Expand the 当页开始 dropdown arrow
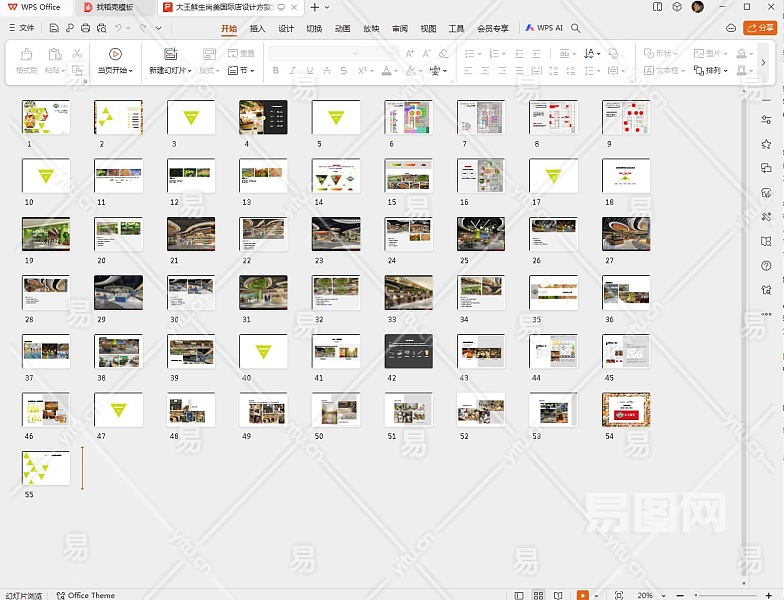 pos(131,71)
